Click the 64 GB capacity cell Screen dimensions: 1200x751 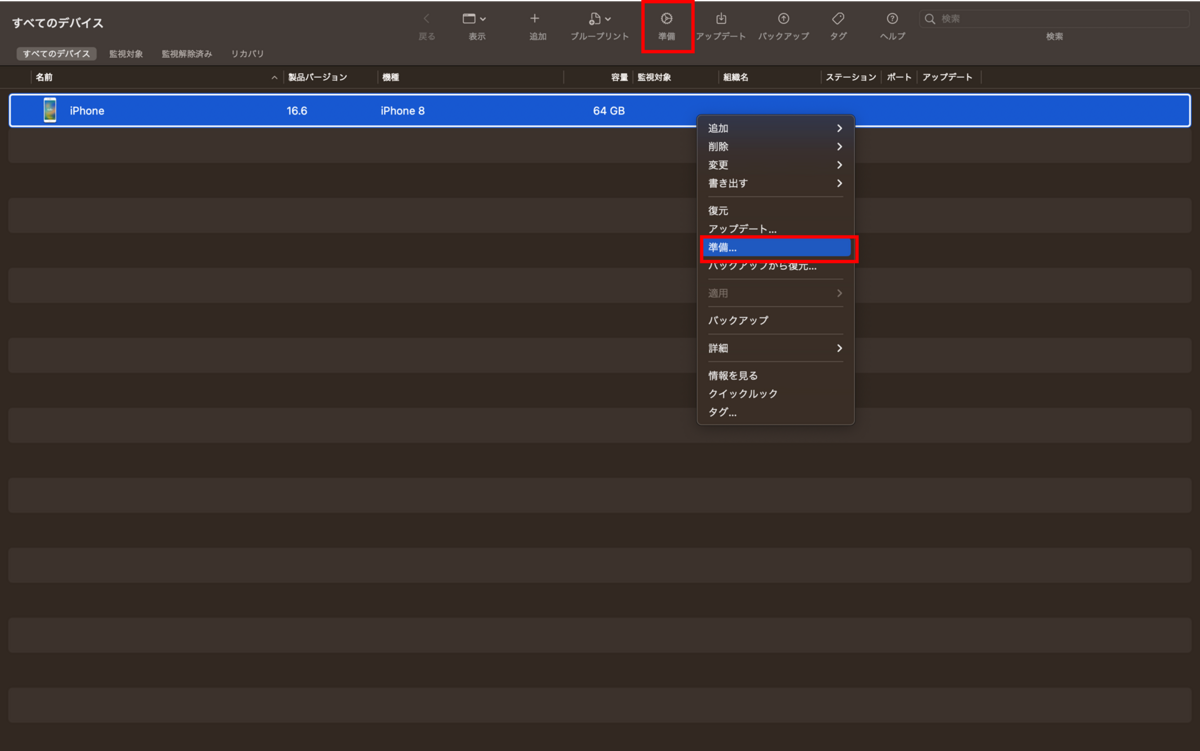pyautogui.click(x=609, y=111)
